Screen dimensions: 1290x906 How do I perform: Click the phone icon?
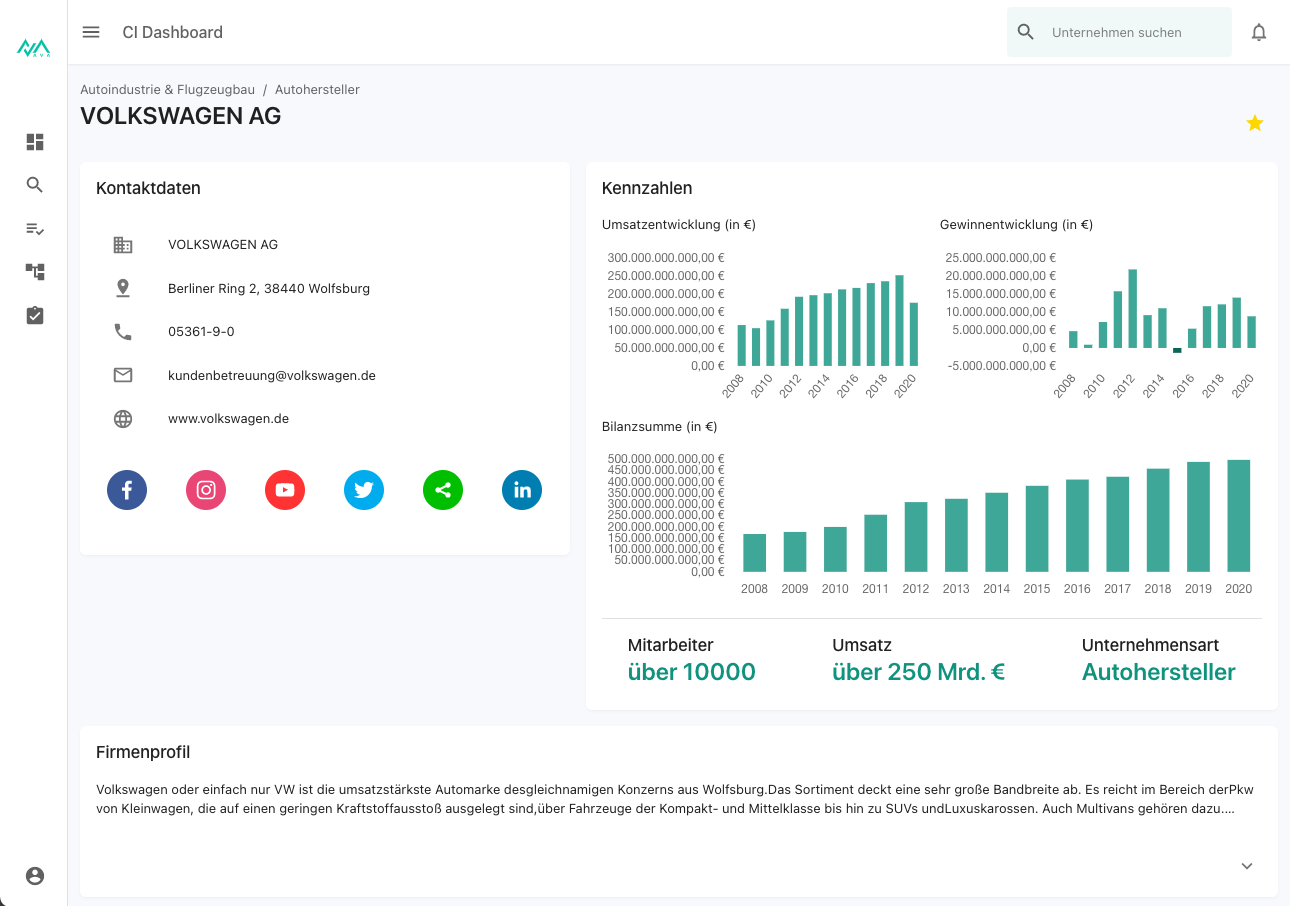click(123, 332)
